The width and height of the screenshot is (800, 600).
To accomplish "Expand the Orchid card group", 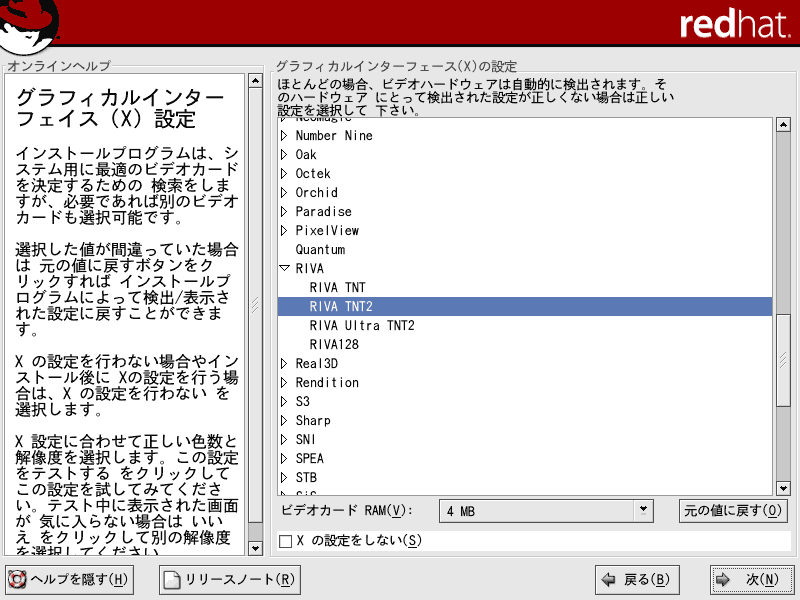I will pos(284,193).
